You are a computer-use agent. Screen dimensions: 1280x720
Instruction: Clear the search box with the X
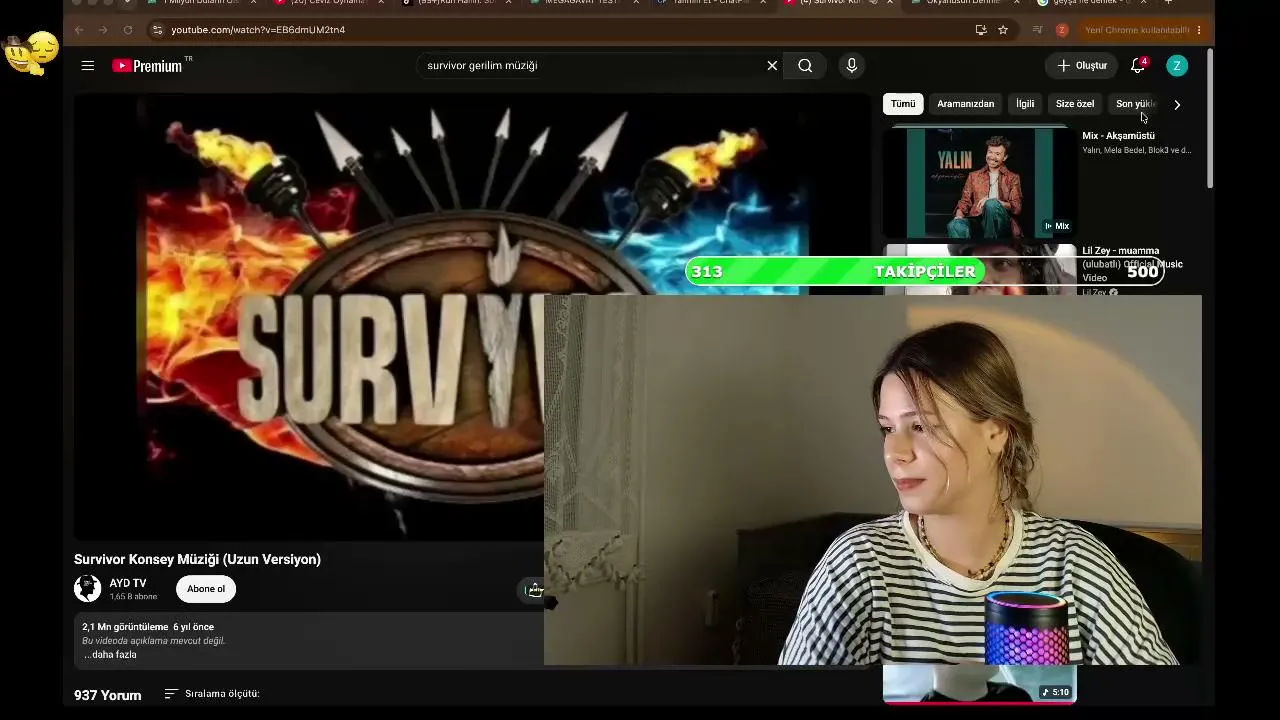tap(772, 66)
